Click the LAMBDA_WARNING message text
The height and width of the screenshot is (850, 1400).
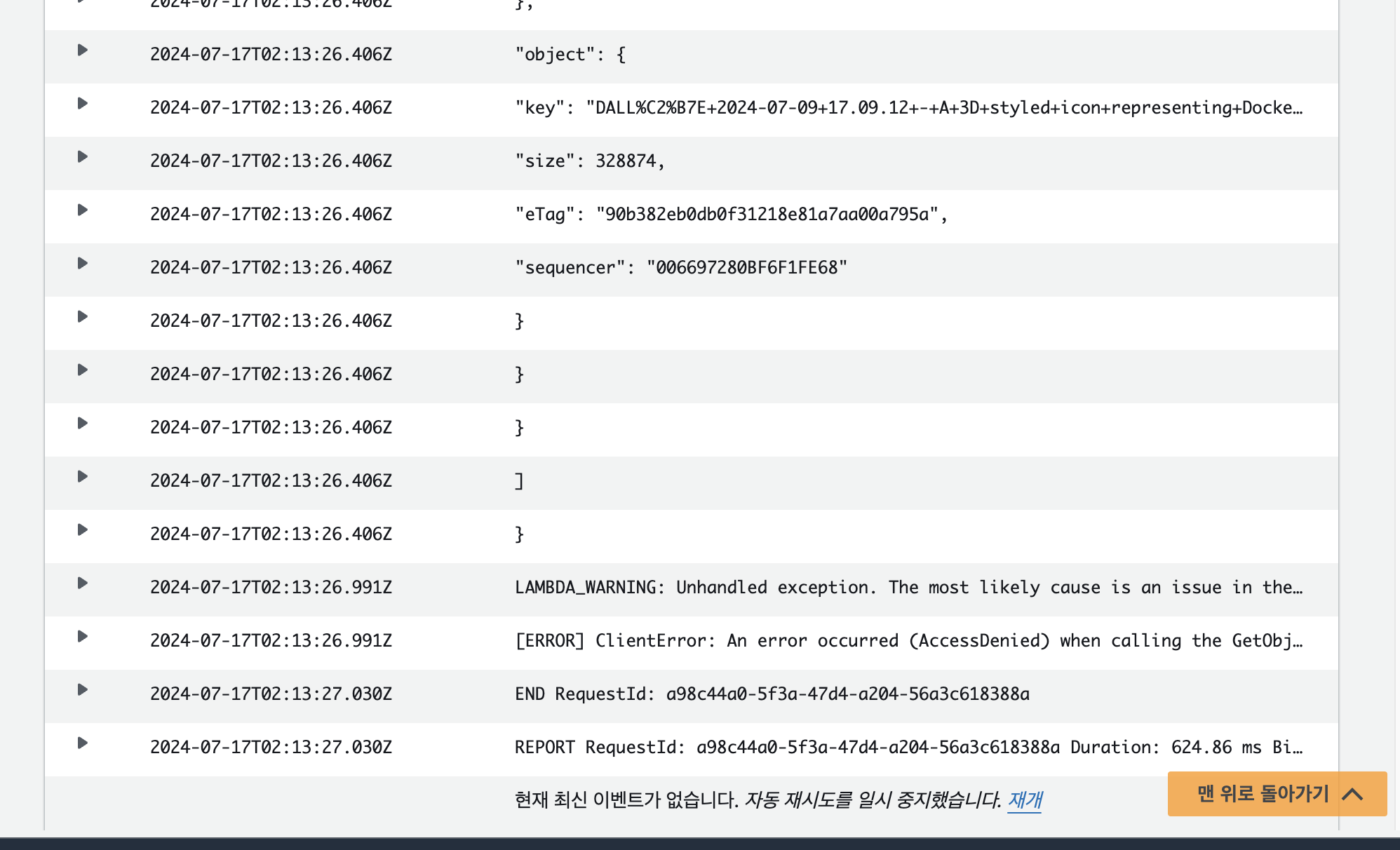(908, 588)
